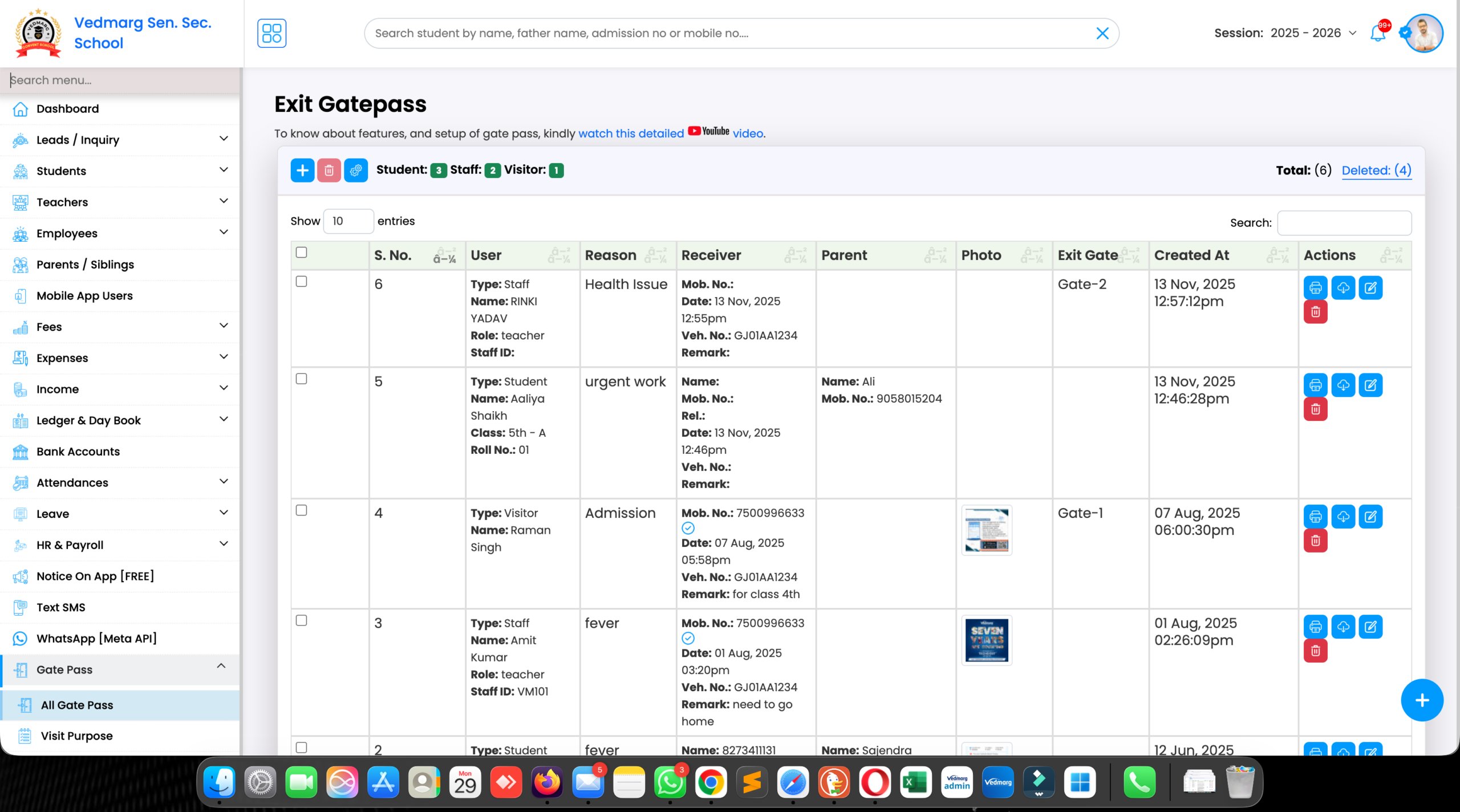Click inside the Search student input field
1460x812 pixels.
(x=684, y=33)
